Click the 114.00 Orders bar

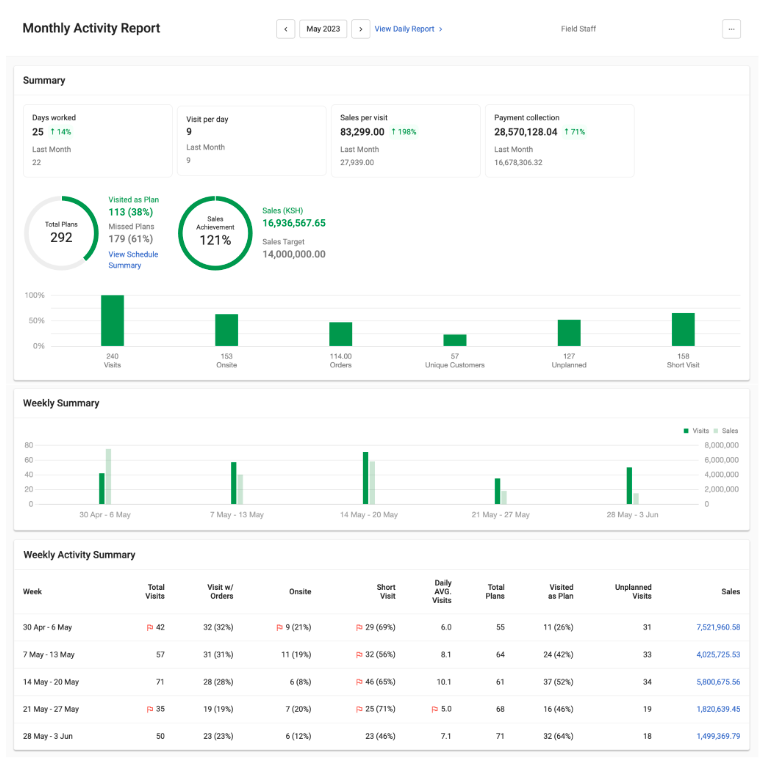[x=341, y=334]
